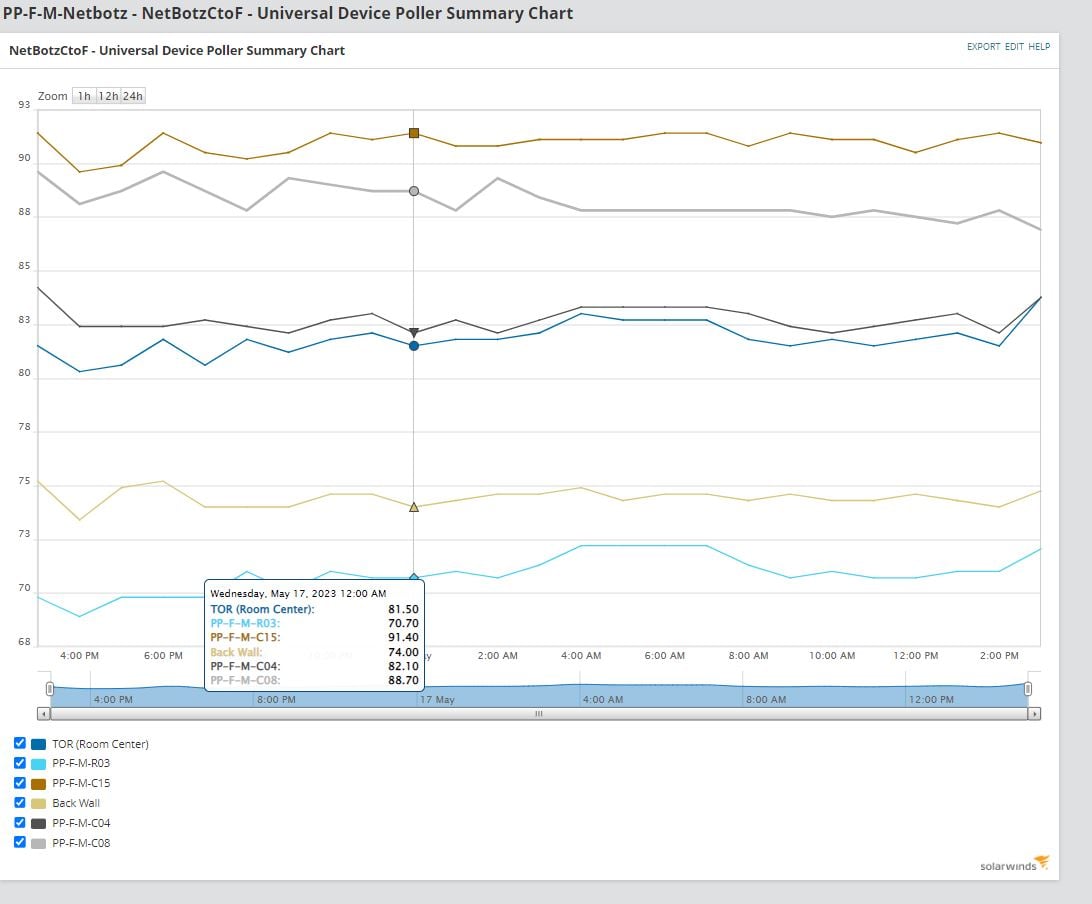Set zoom to 1h

(x=84, y=96)
